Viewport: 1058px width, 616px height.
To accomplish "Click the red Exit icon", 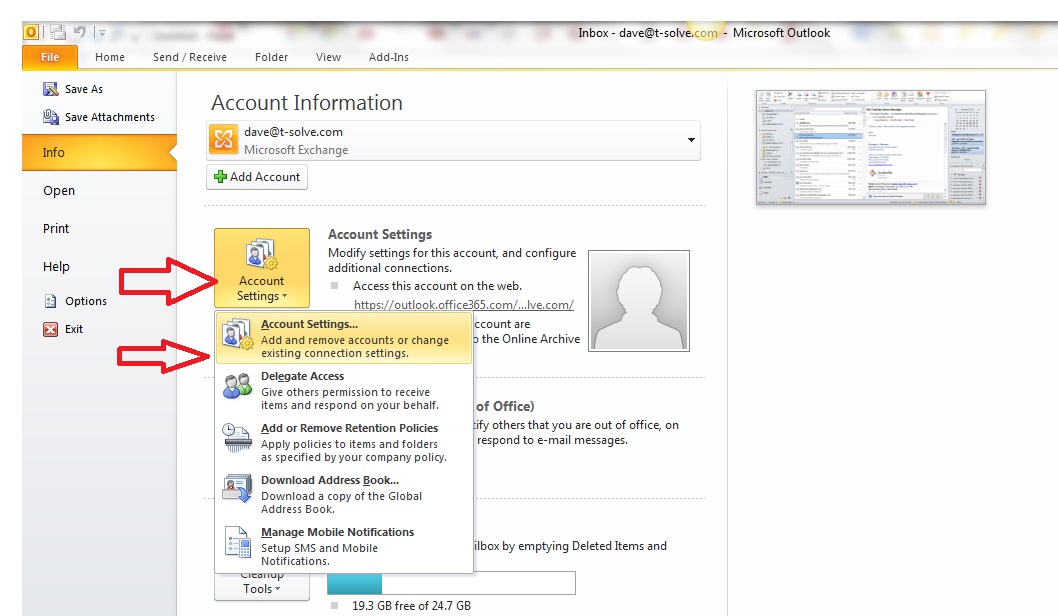I will (50, 329).
